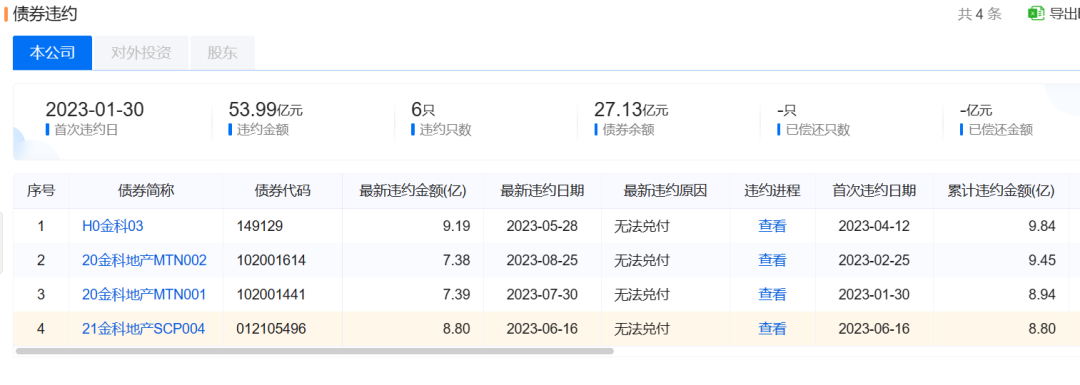The image size is (1080, 385).
Task: Open the 股东 tab
Action: (222, 53)
